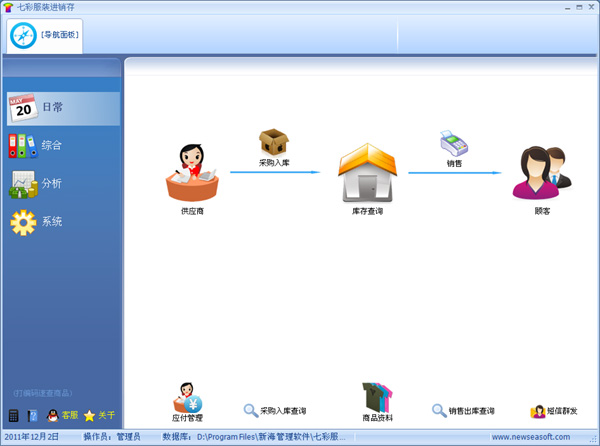Click the 销售 cash register icon
600x446 pixels.
pyautogui.click(x=454, y=143)
